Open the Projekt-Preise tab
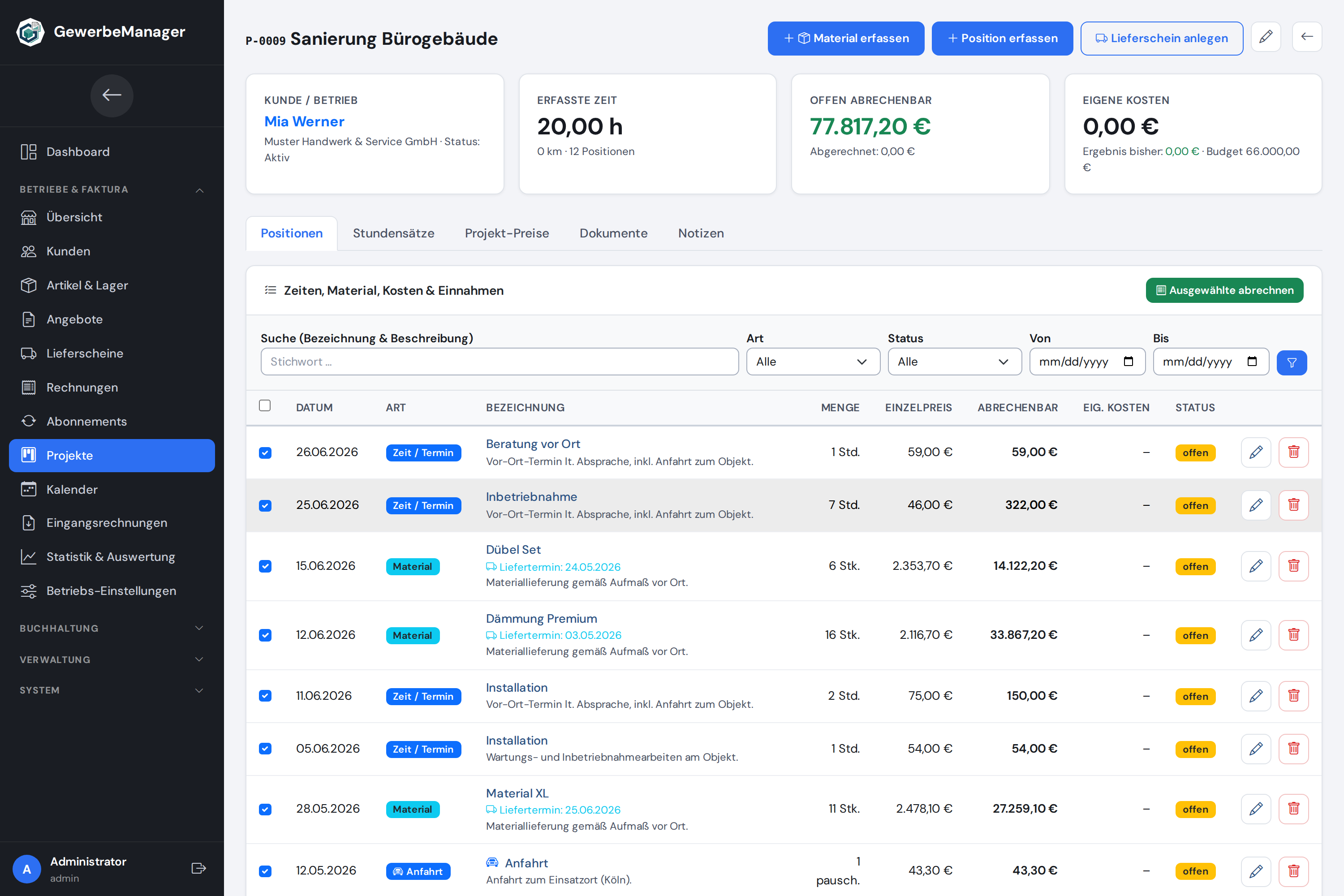This screenshot has height=896, width=1344. [507, 233]
